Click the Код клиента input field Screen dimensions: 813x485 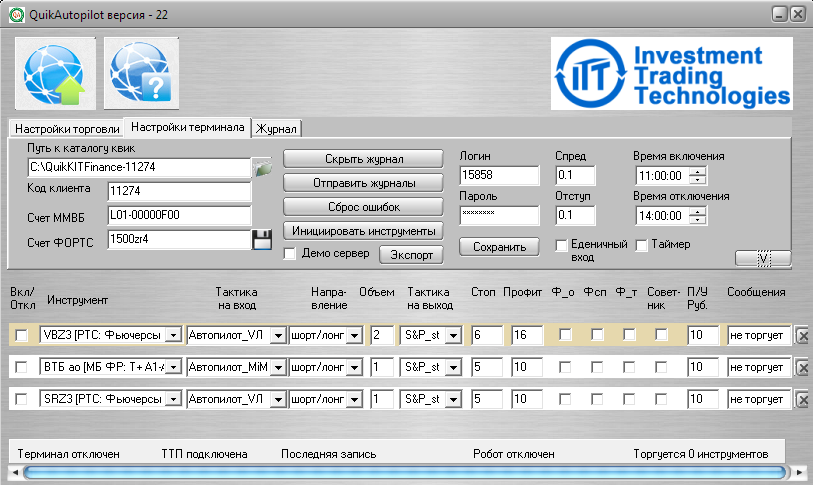(179, 191)
